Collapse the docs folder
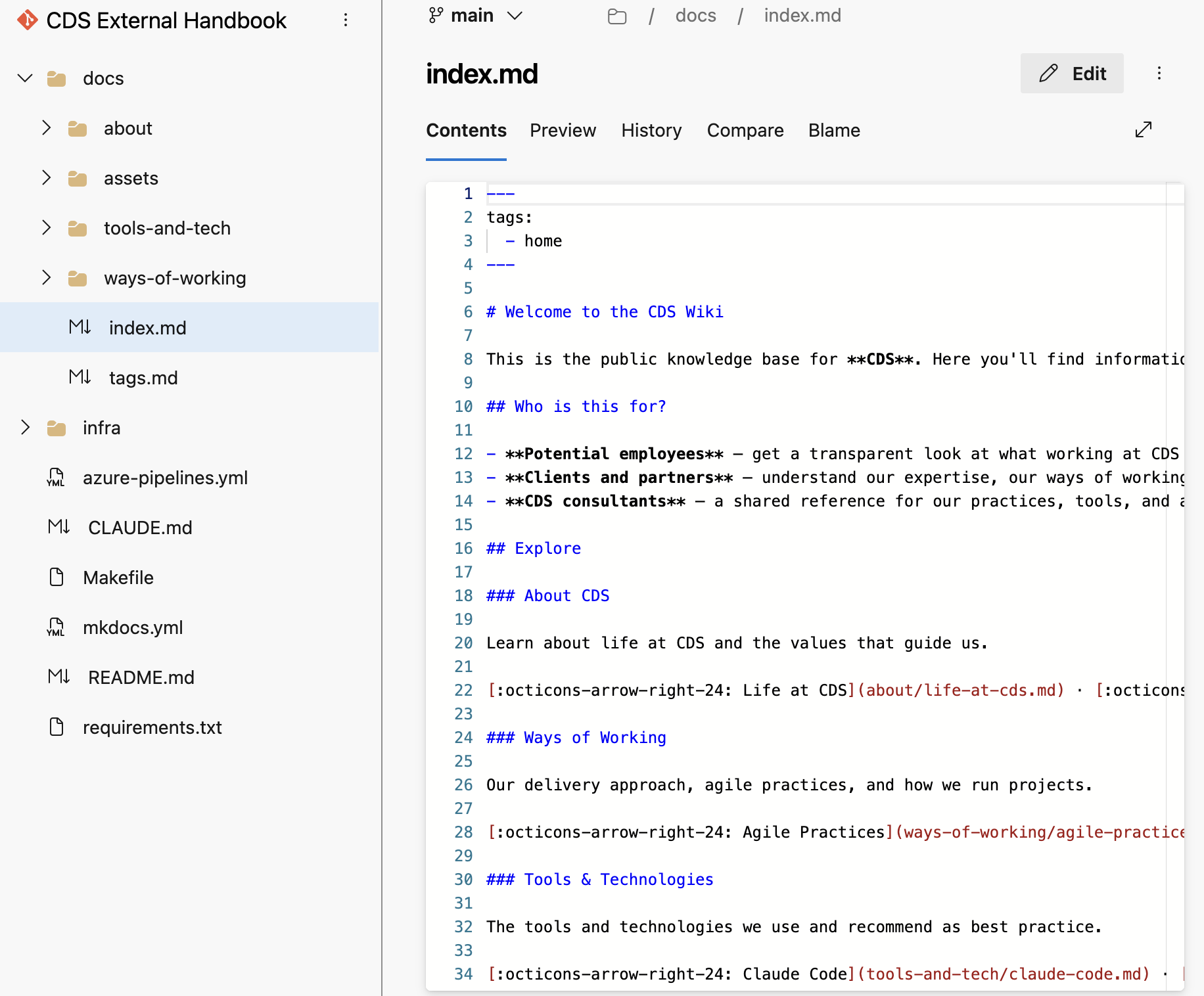Viewport: 1204px width, 996px height. pyautogui.click(x=25, y=78)
